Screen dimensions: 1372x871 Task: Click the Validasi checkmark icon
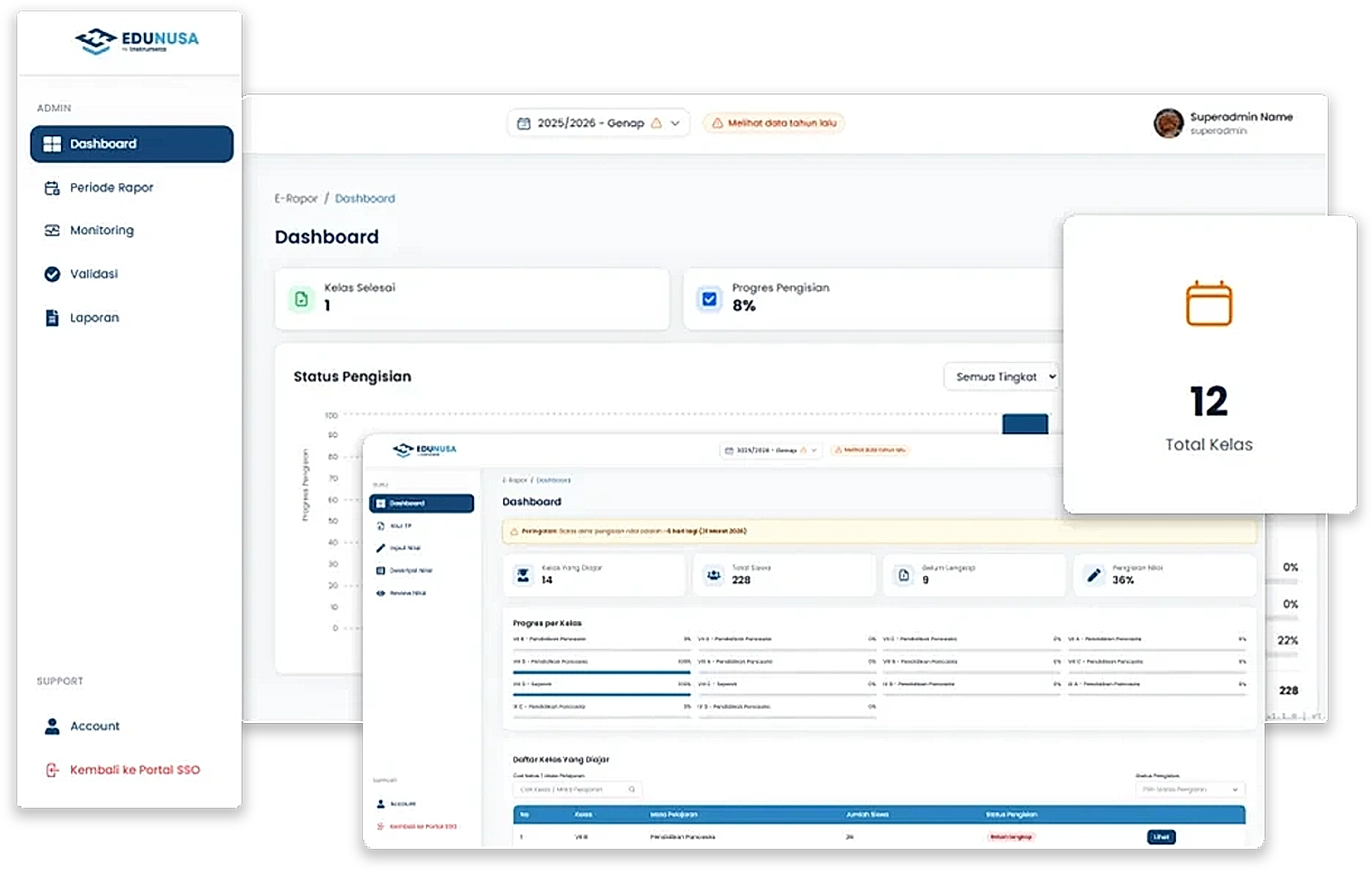[x=52, y=274]
